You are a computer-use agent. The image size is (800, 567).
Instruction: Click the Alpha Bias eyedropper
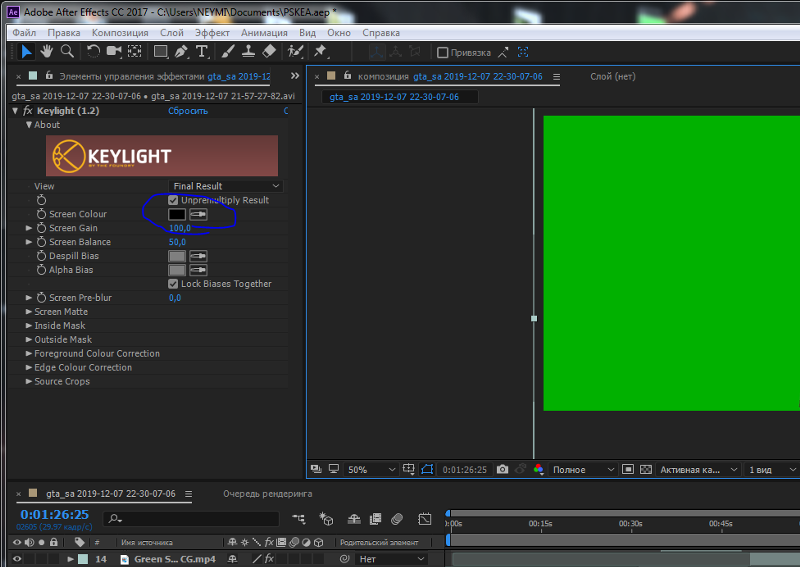click(198, 270)
